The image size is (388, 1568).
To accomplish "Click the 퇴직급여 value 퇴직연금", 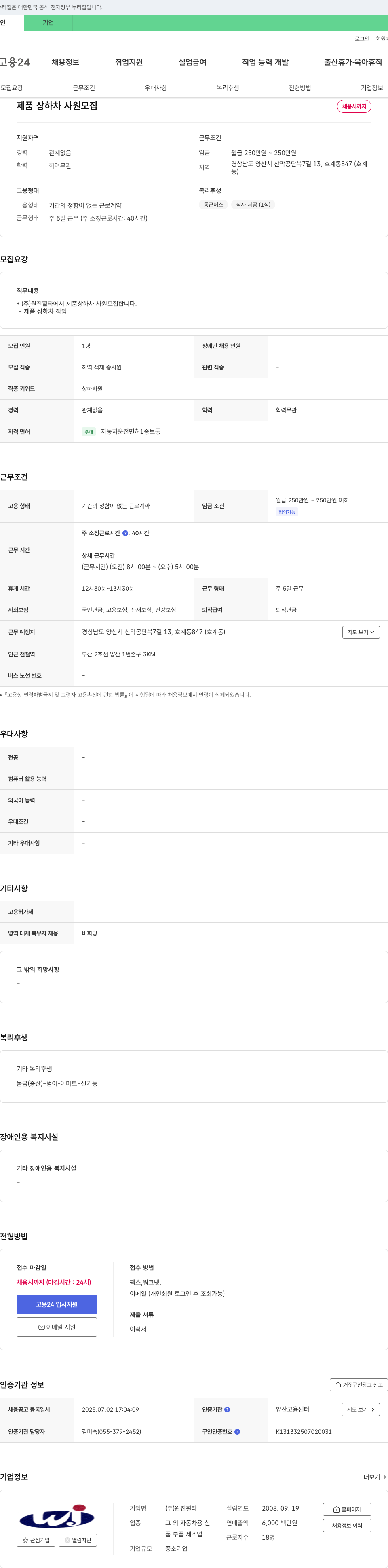I will (286, 610).
